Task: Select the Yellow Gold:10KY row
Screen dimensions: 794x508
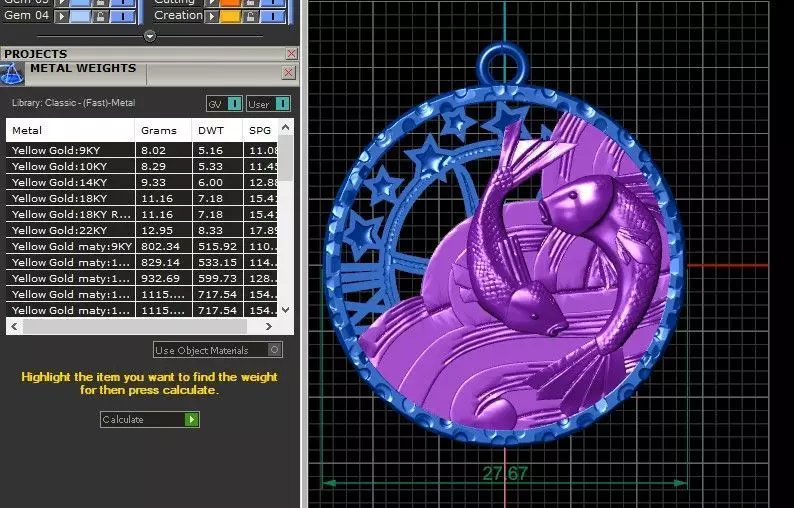Action: tap(142, 166)
